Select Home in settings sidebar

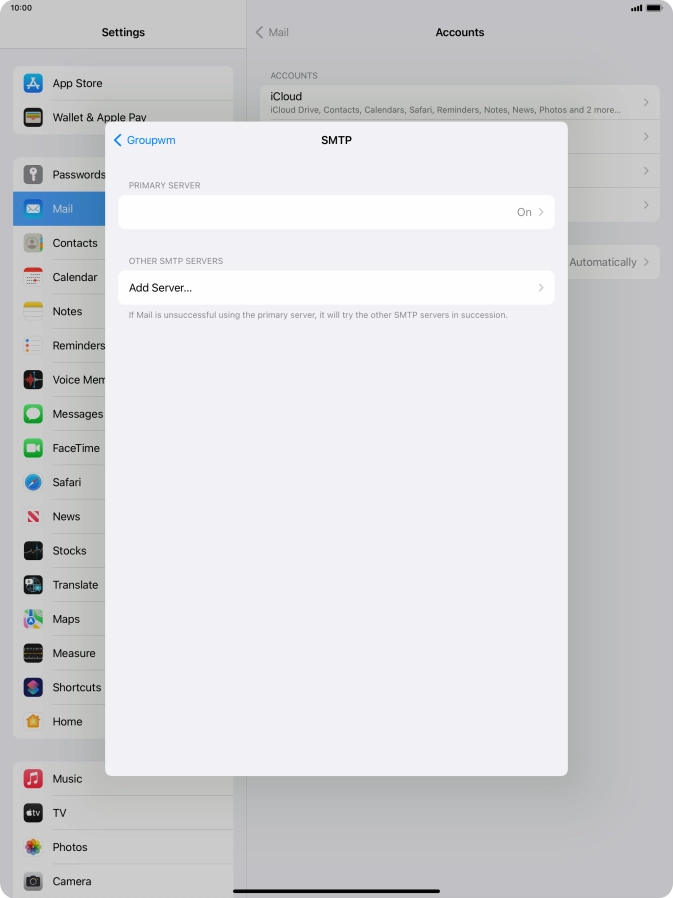pyautogui.click(x=67, y=721)
